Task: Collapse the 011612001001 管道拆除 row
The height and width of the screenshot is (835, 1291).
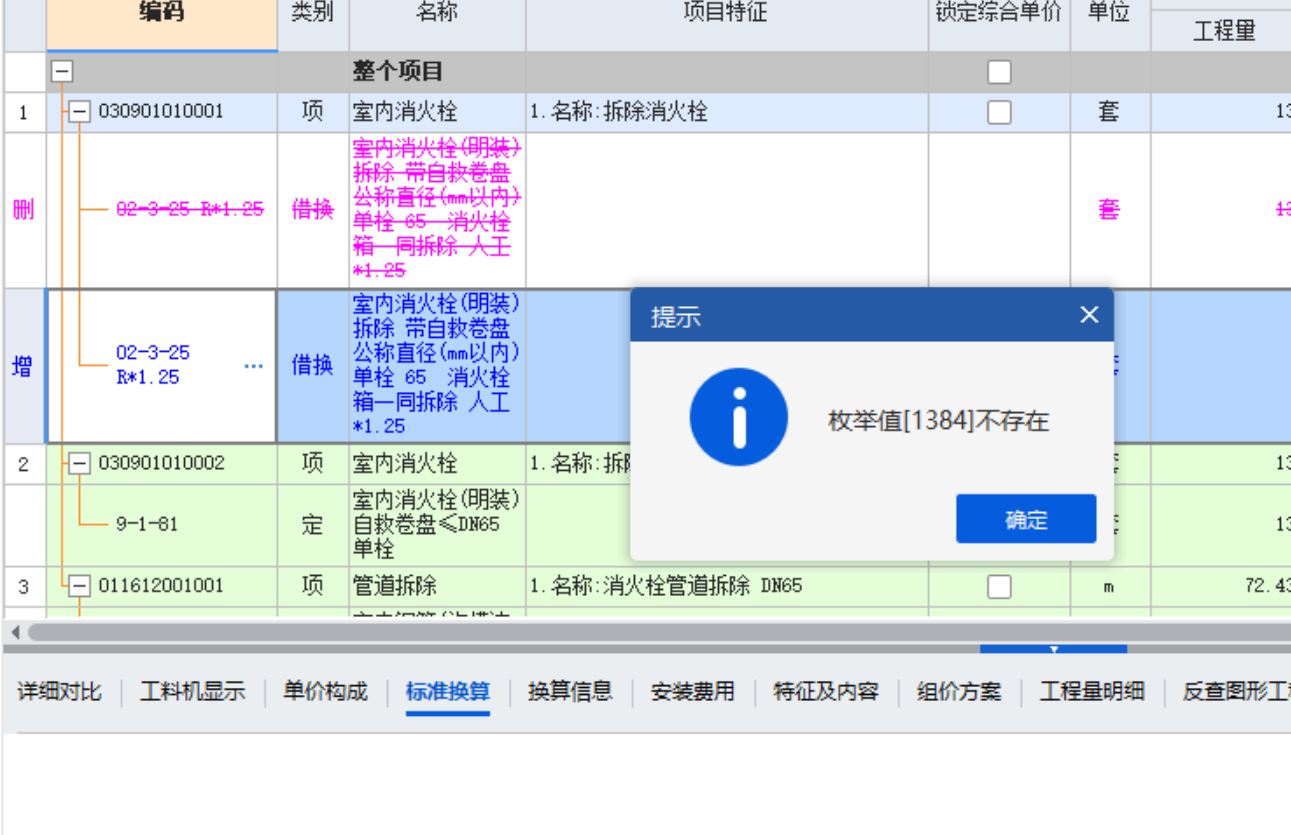Action: [x=81, y=586]
